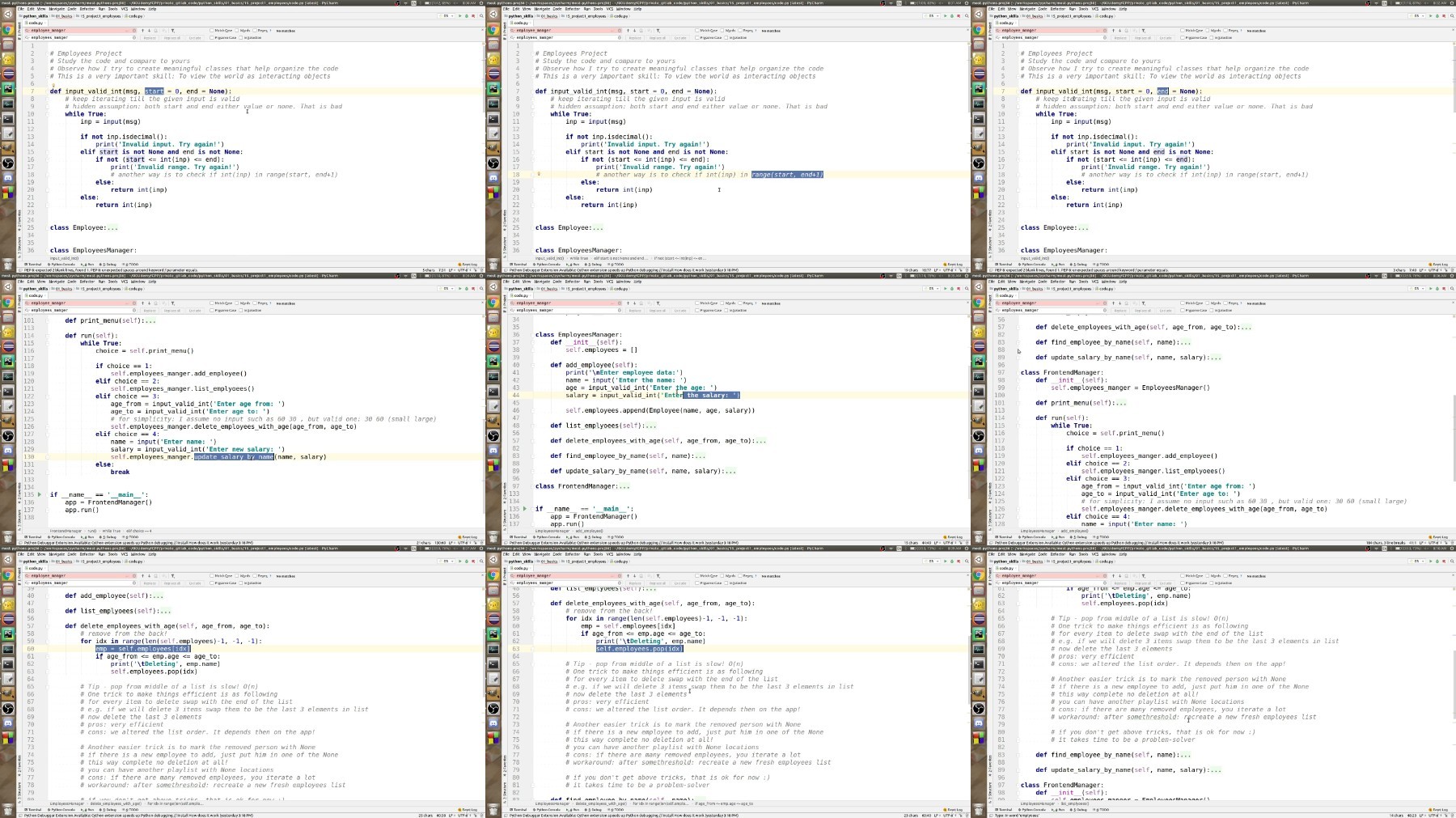1456x818 pixels.
Task: Open Google Chrome from the top-left Ubuntu dock
Action: tap(7, 30)
